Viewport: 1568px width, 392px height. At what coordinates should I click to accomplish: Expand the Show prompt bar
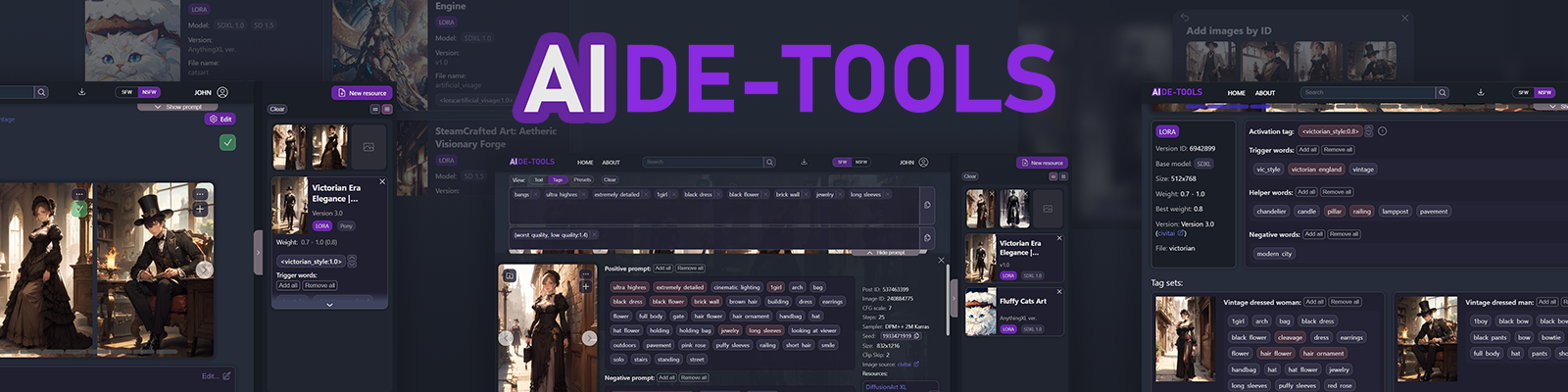(177, 107)
